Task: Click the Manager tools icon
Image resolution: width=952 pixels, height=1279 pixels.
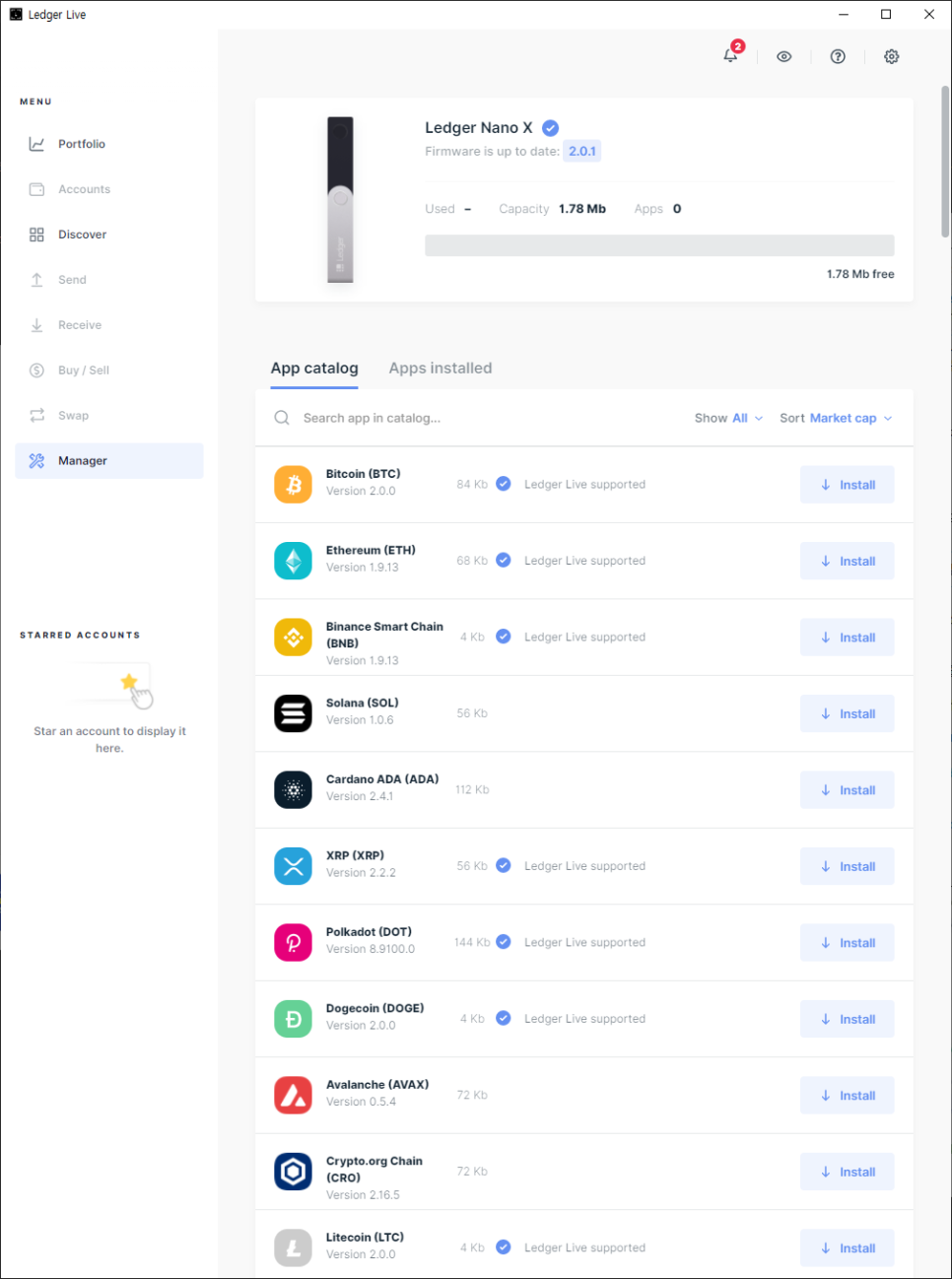Action: coord(36,461)
